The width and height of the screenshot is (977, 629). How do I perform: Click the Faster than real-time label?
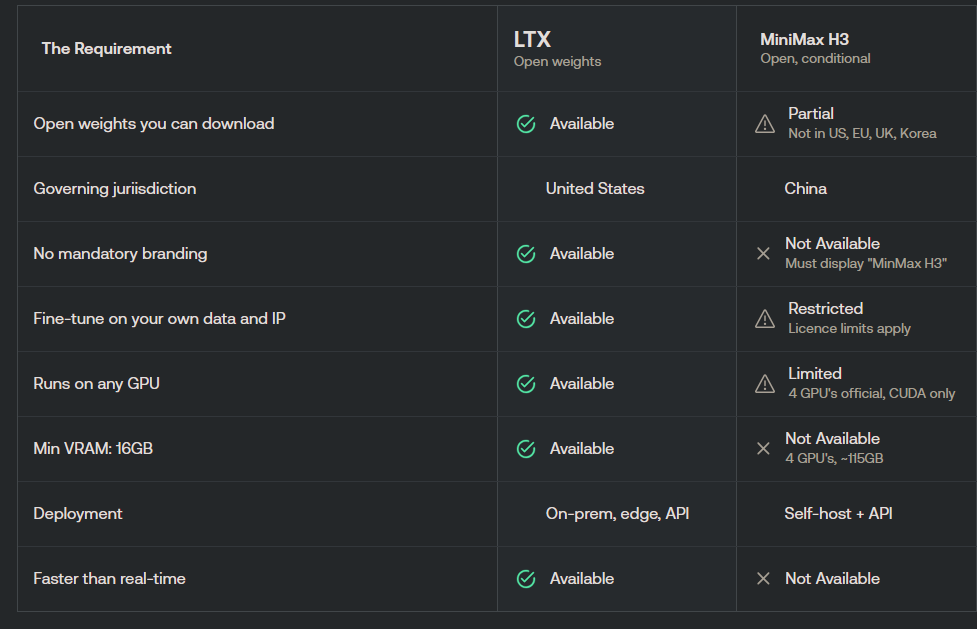[x=110, y=579]
